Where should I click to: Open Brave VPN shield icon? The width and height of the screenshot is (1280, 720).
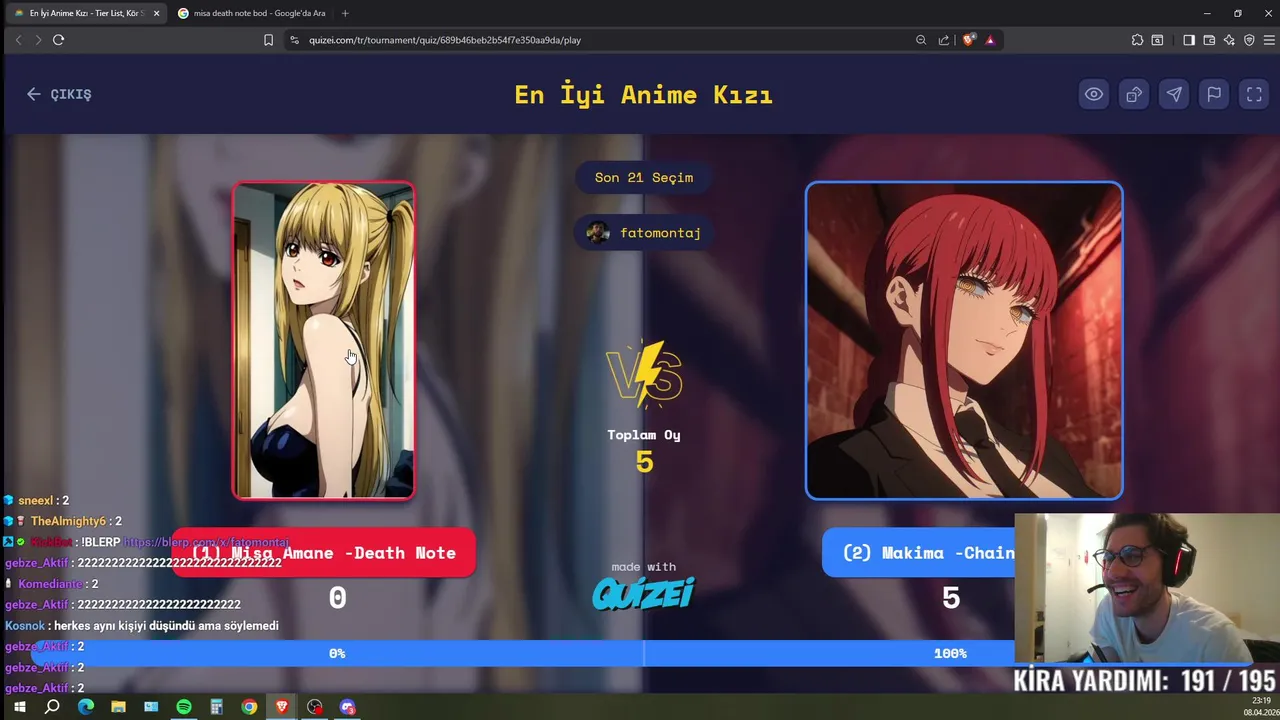pyautogui.click(x=1249, y=40)
